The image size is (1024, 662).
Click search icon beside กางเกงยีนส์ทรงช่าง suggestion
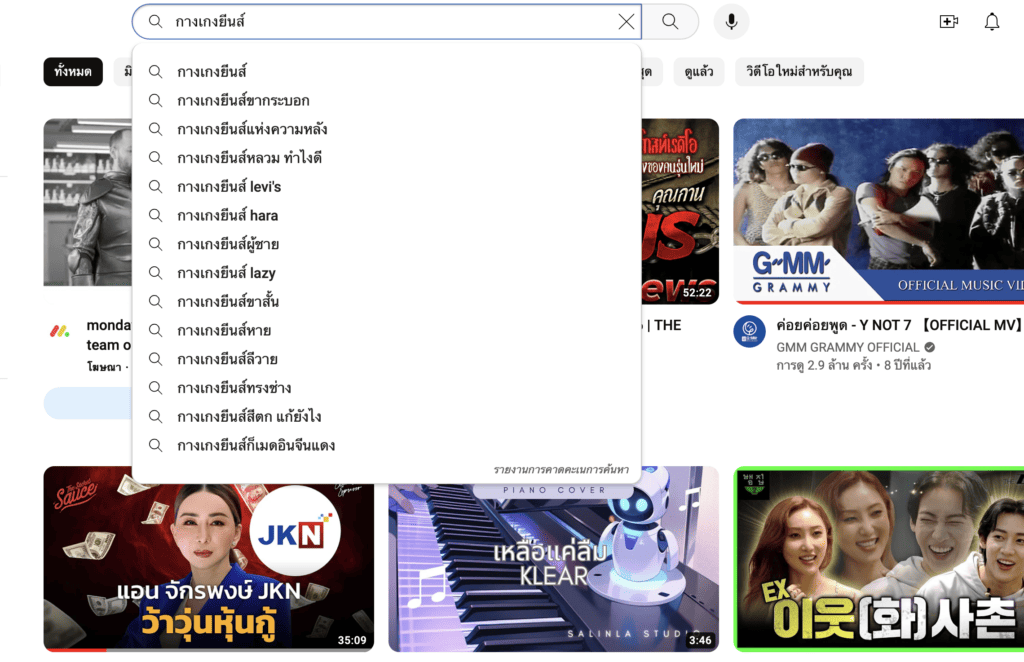(x=155, y=388)
